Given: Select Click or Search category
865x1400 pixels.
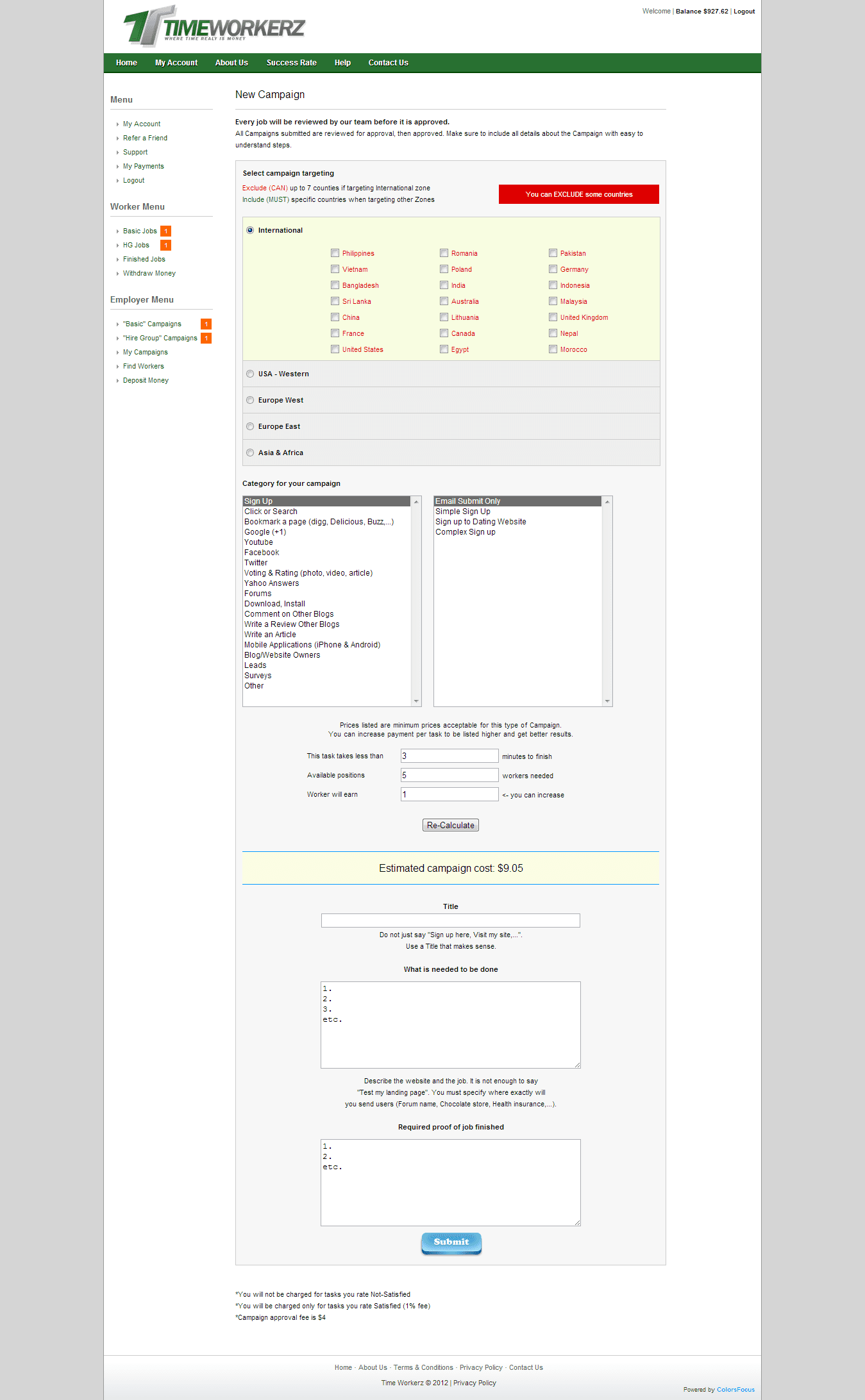Looking at the screenshot, I should [326, 512].
